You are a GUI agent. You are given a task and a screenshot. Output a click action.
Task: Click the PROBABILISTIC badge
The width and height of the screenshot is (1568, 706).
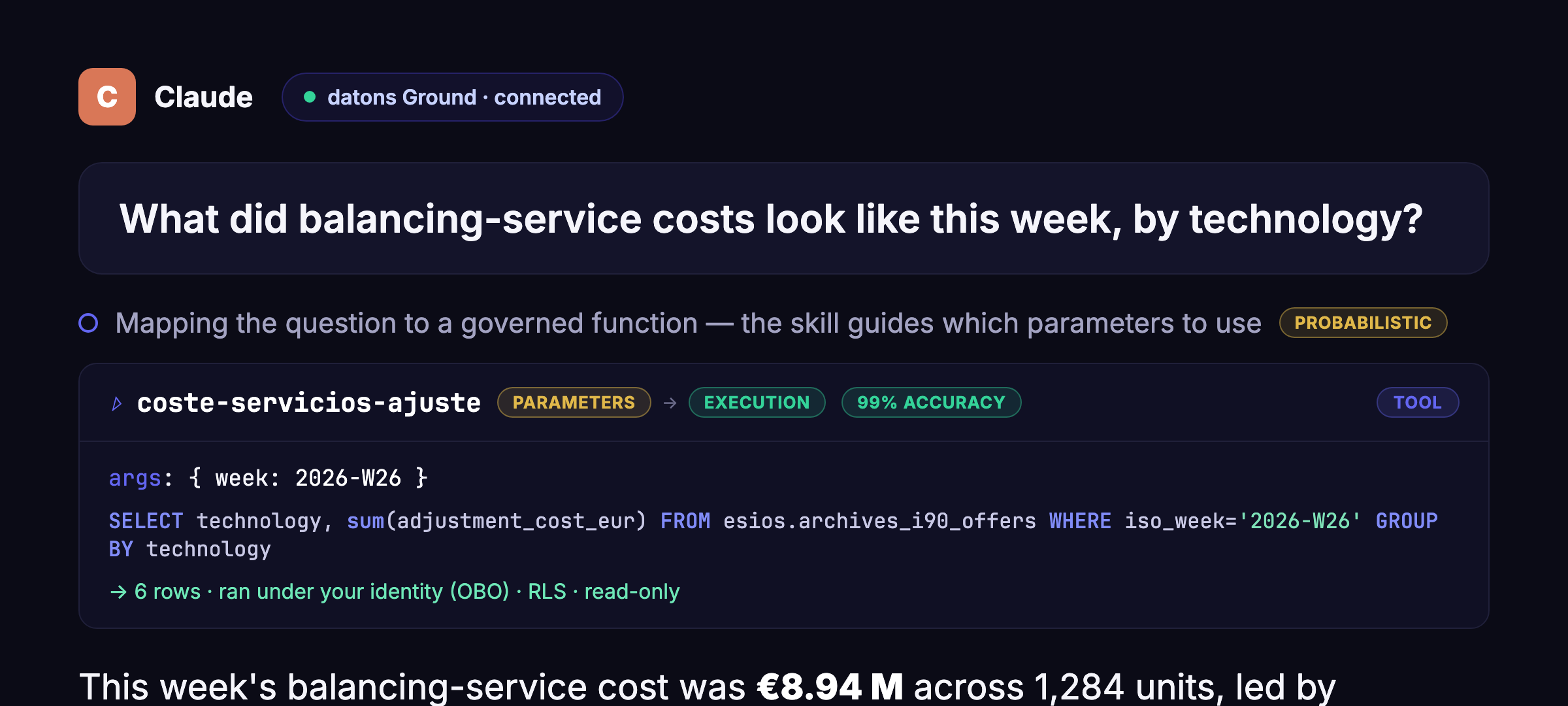pyautogui.click(x=1363, y=323)
